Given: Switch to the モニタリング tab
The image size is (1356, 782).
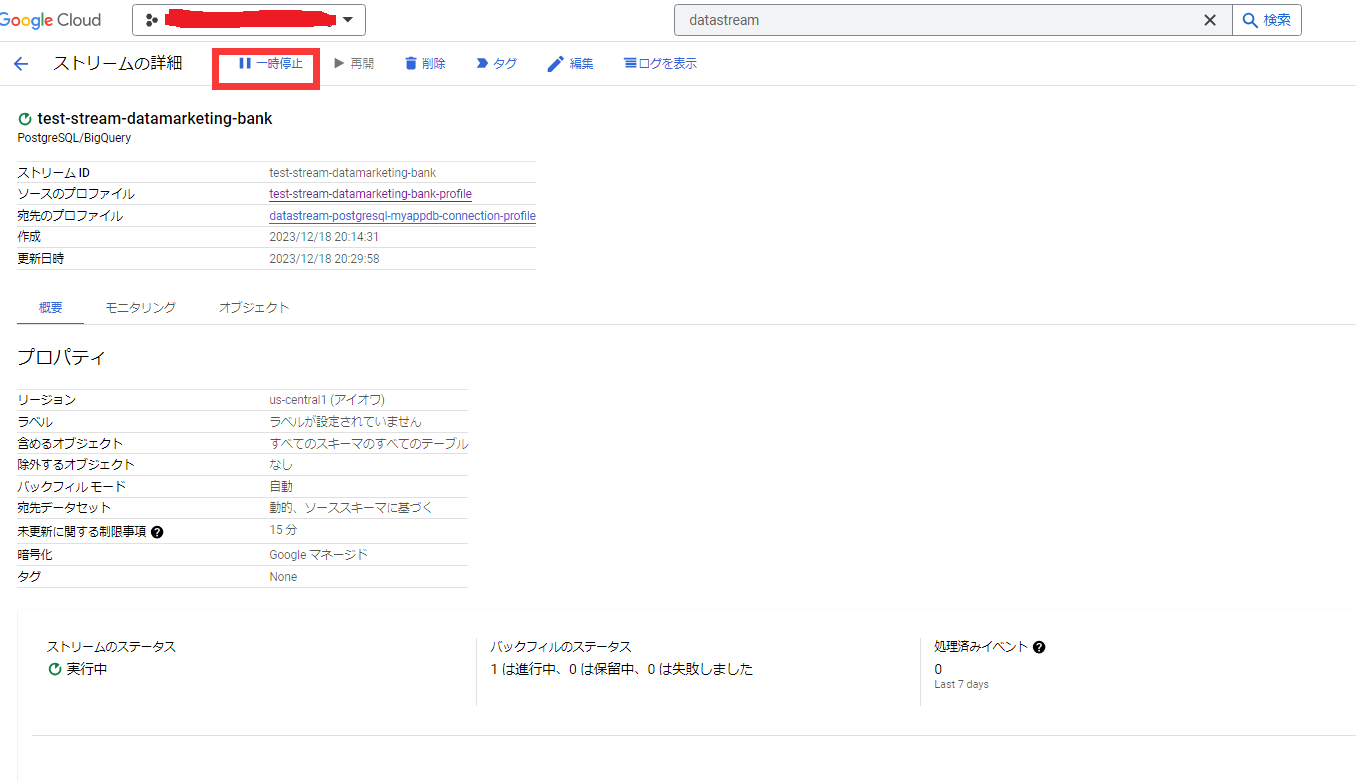Looking at the screenshot, I should 141,308.
